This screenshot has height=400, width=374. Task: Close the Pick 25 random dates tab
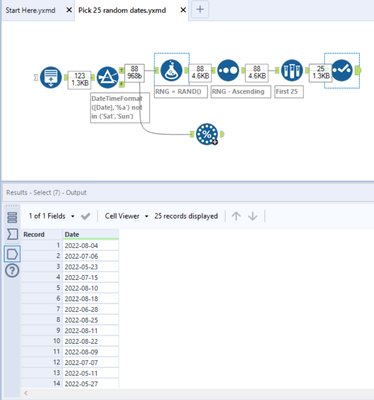[183, 10]
